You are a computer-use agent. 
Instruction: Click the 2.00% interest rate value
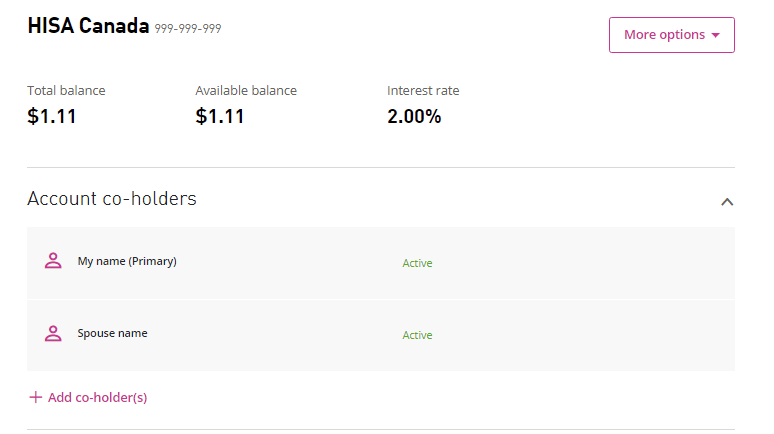[x=414, y=116]
